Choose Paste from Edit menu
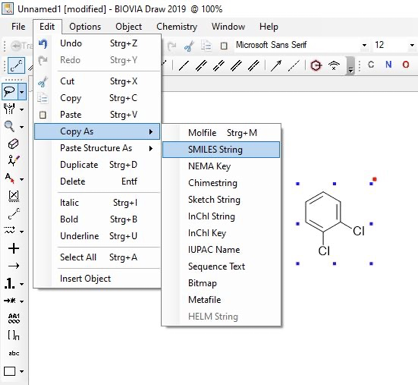The image size is (418, 386). coord(97,115)
